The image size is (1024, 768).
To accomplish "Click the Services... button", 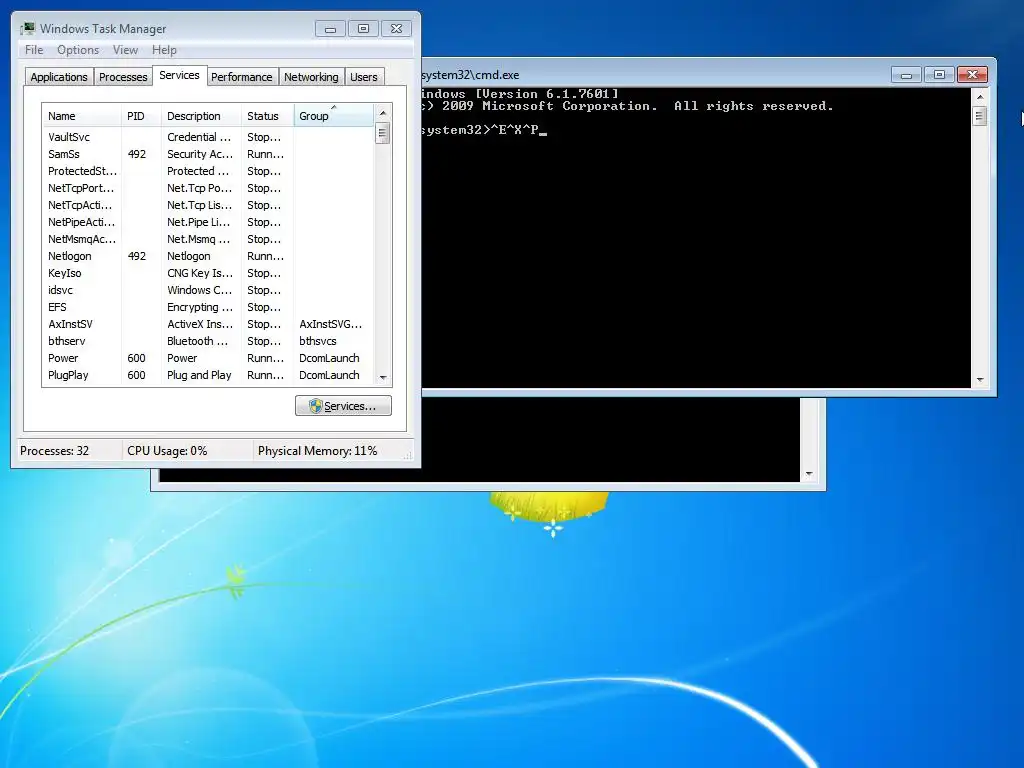I will click(344, 406).
